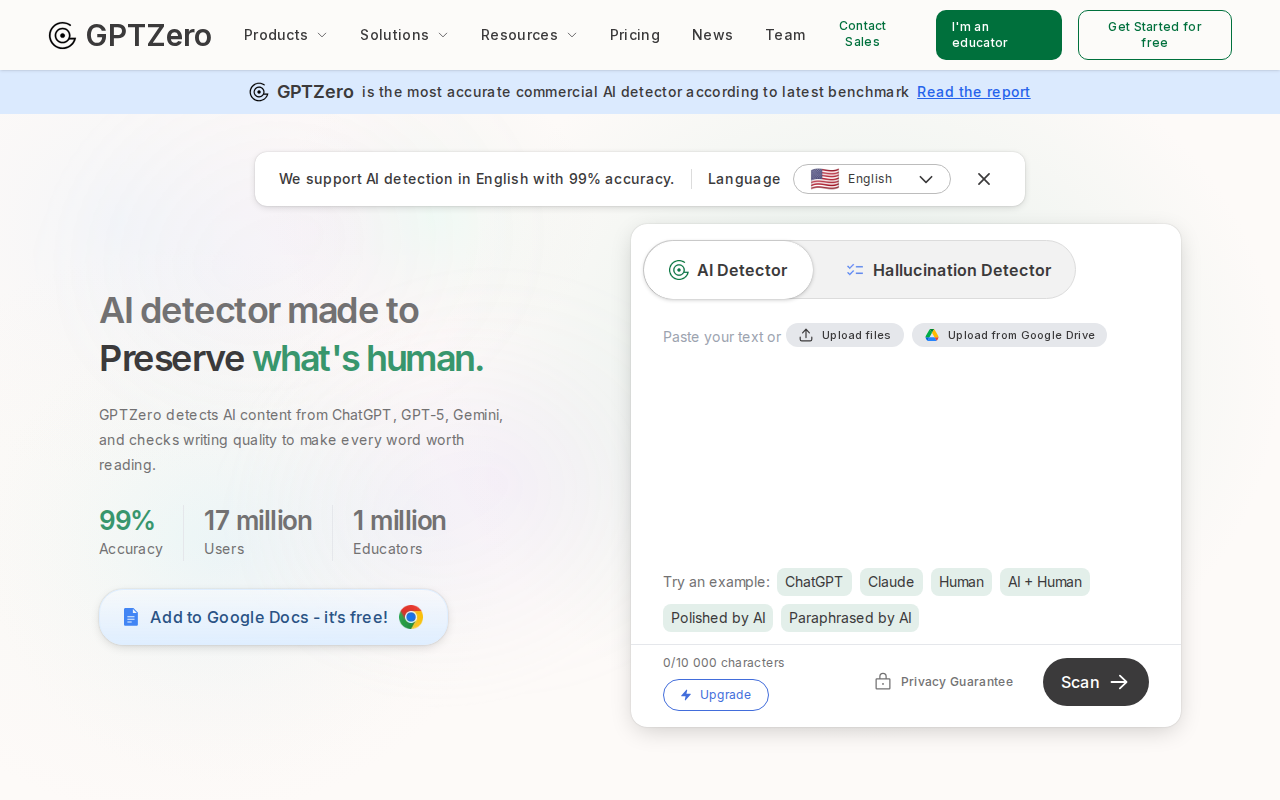Try the Paraphrased by AI example
This screenshot has height=800, width=1280.
tap(850, 618)
